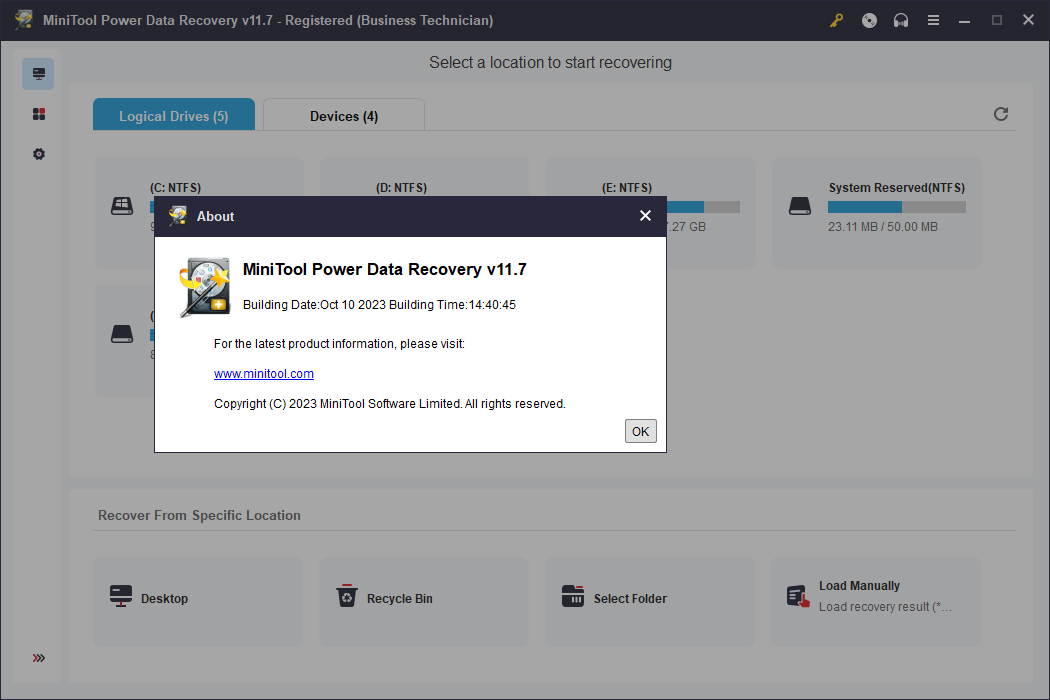The image size is (1050, 700).
Task: Click Load Manually recovery result option
Action: (x=876, y=602)
